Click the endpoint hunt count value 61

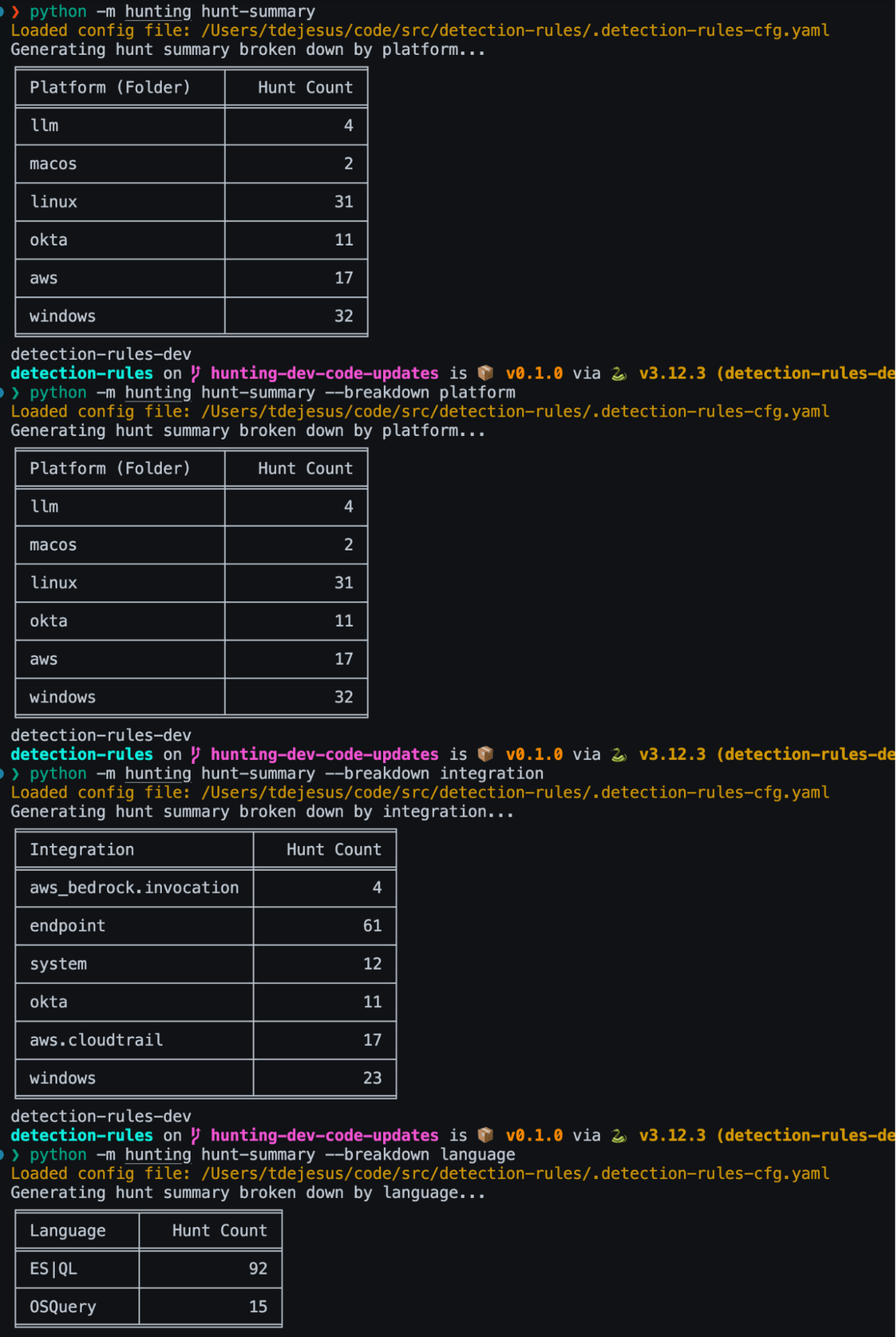[x=372, y=926]
